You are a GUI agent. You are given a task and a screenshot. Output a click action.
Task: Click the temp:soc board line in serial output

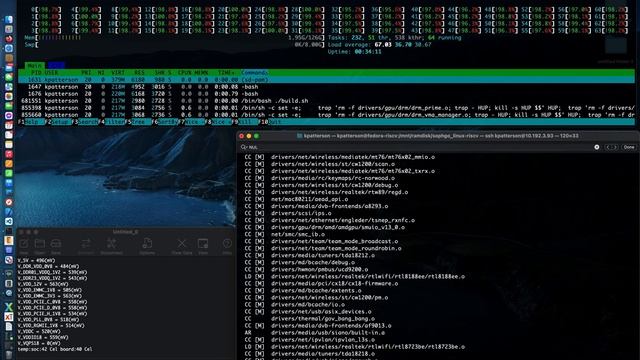pos(55,349)
